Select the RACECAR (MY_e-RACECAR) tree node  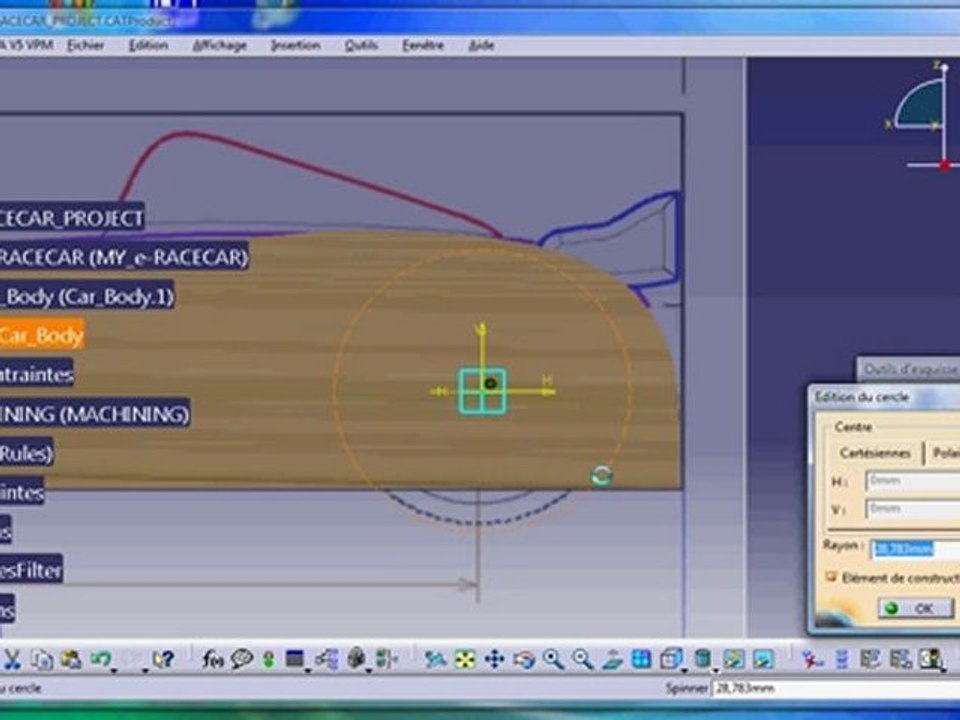124,257
